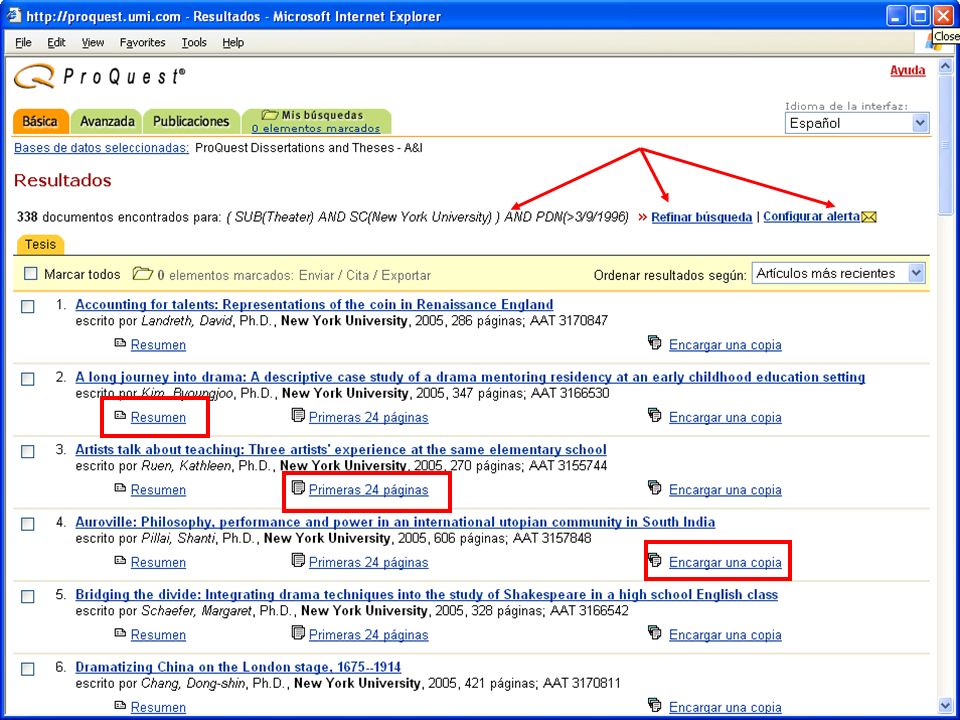
Task: Click the vertical scrollbar up arrow
Action: pyautogui.click(x=945, y=66)
